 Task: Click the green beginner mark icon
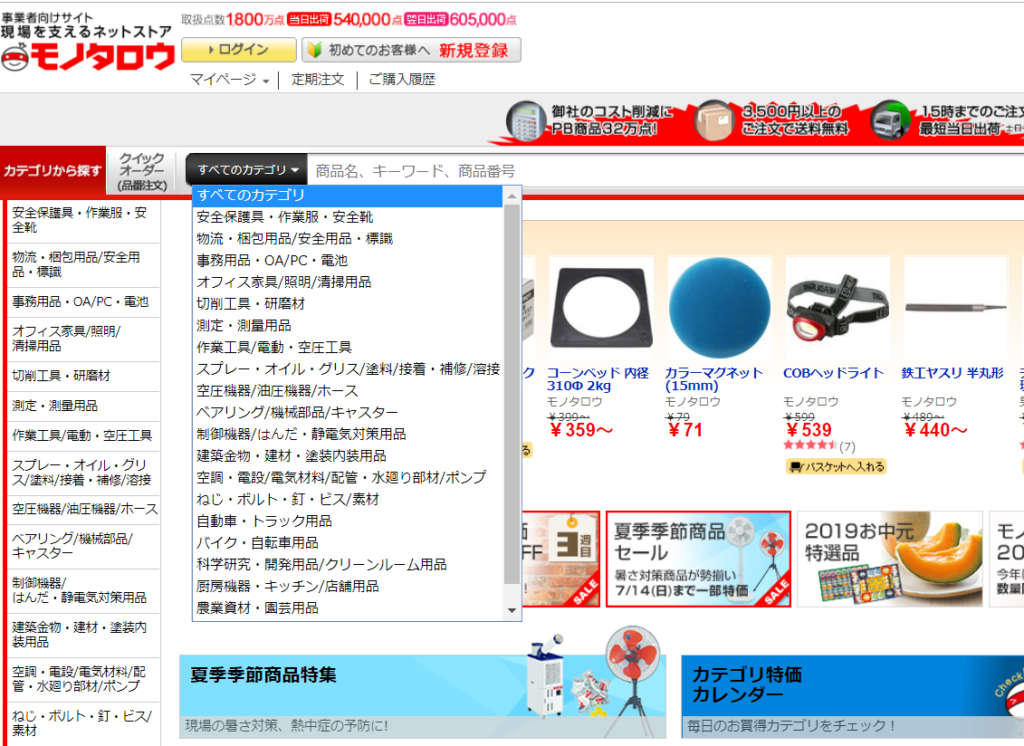click(315, 50)
